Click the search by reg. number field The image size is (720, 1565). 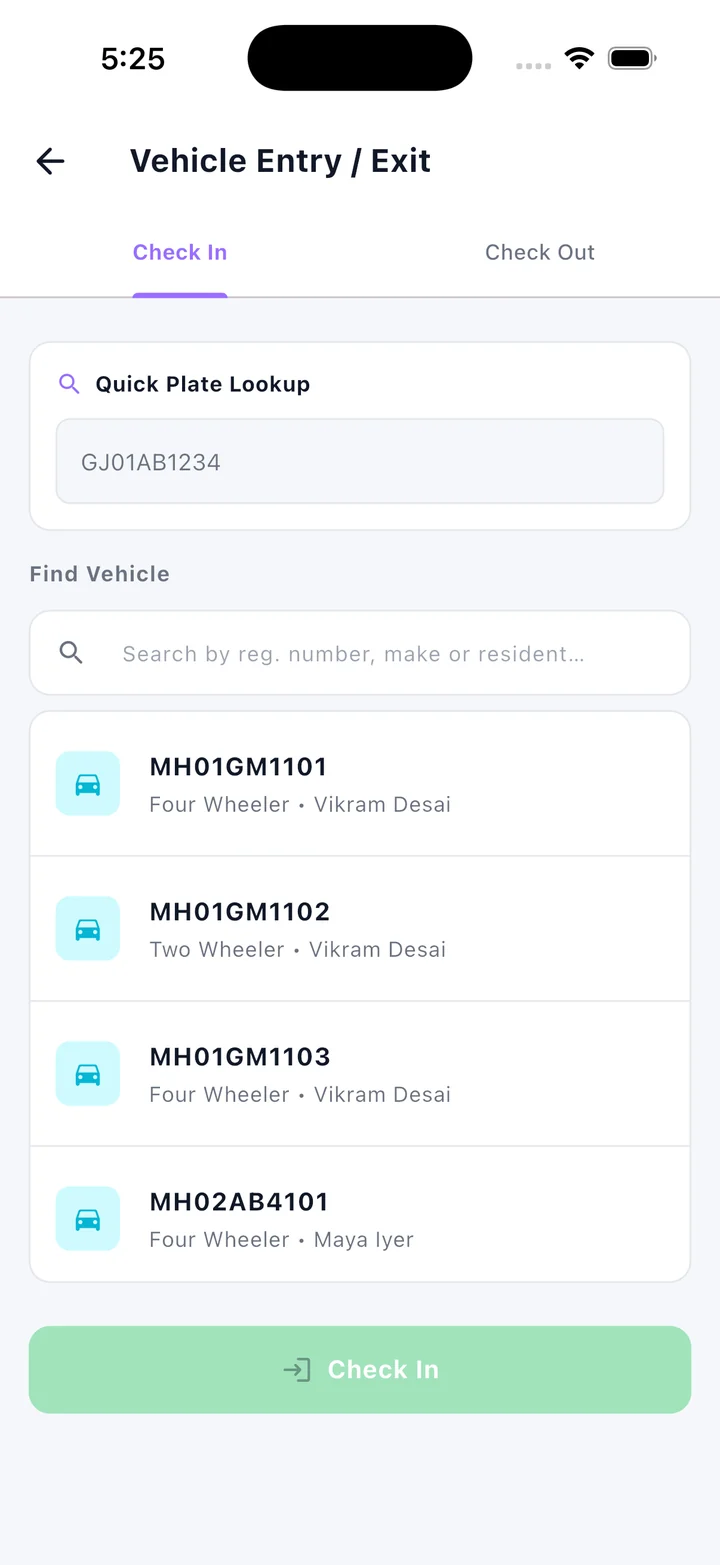(x=360, y=653)
